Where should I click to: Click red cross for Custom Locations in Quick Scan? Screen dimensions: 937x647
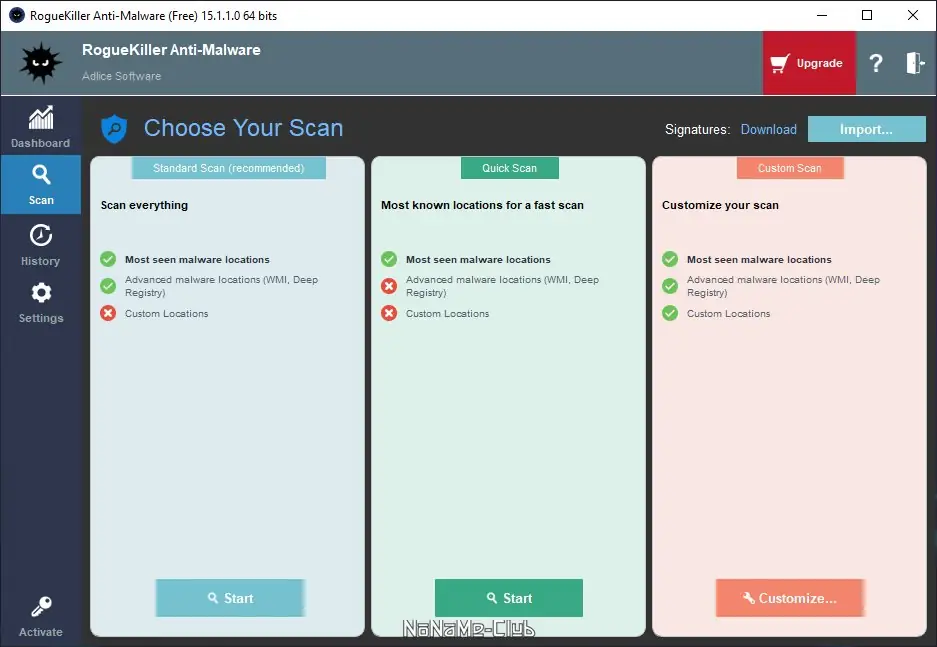(389, 313)
